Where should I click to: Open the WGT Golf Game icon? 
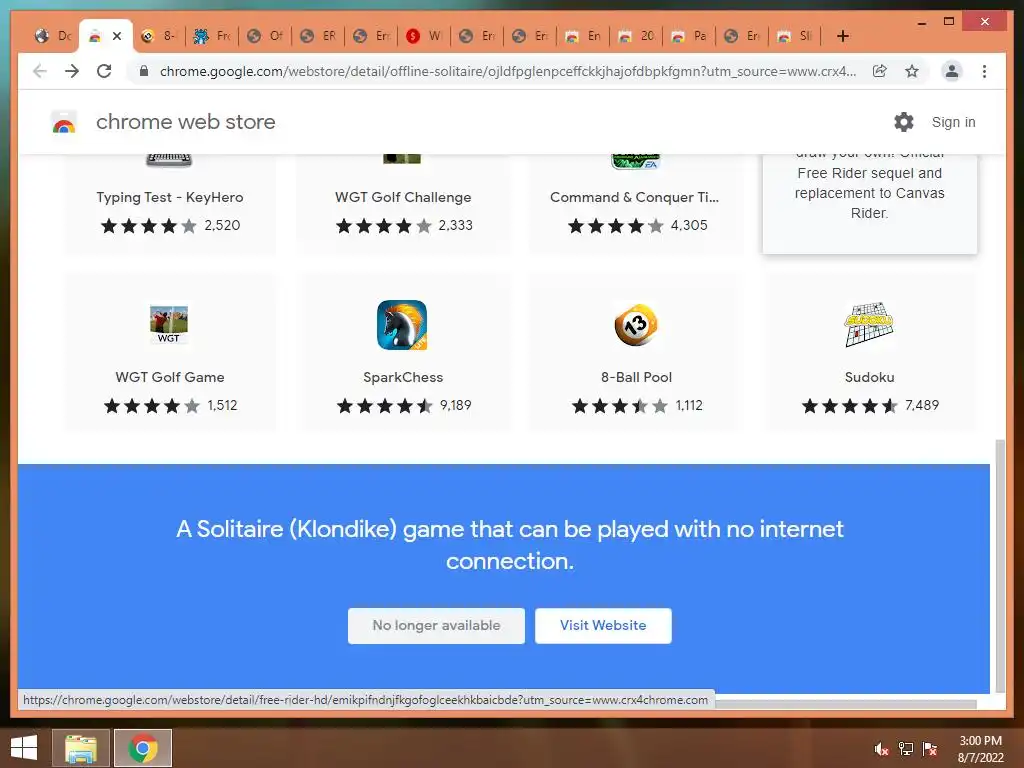point(168,325)
